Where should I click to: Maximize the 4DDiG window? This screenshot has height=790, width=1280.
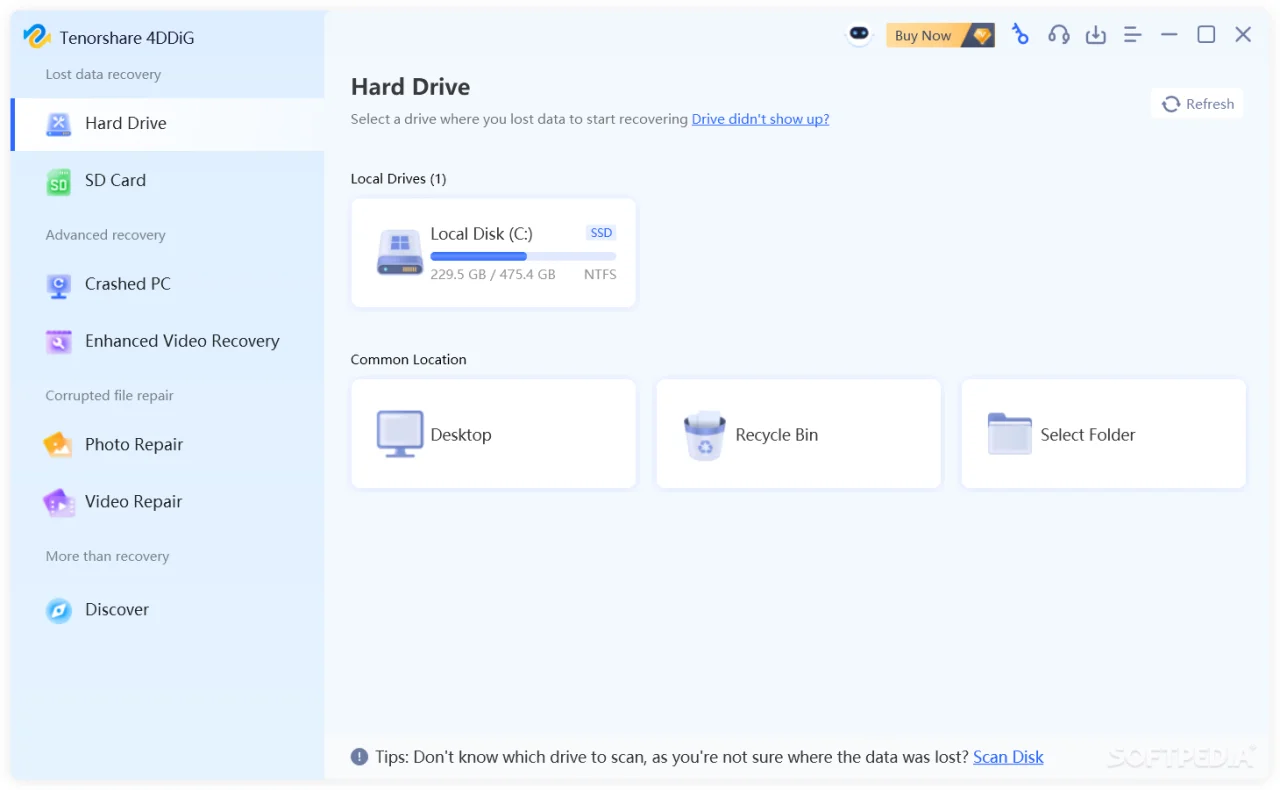[x=1206, y=35]
